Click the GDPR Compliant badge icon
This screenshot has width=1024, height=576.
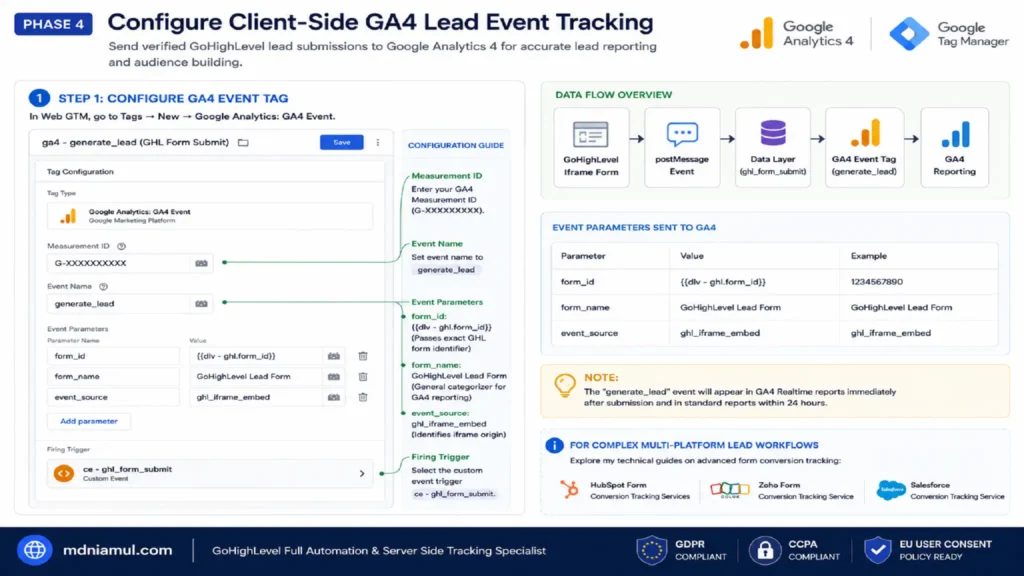pyautogui.click(x=652, y=551)
